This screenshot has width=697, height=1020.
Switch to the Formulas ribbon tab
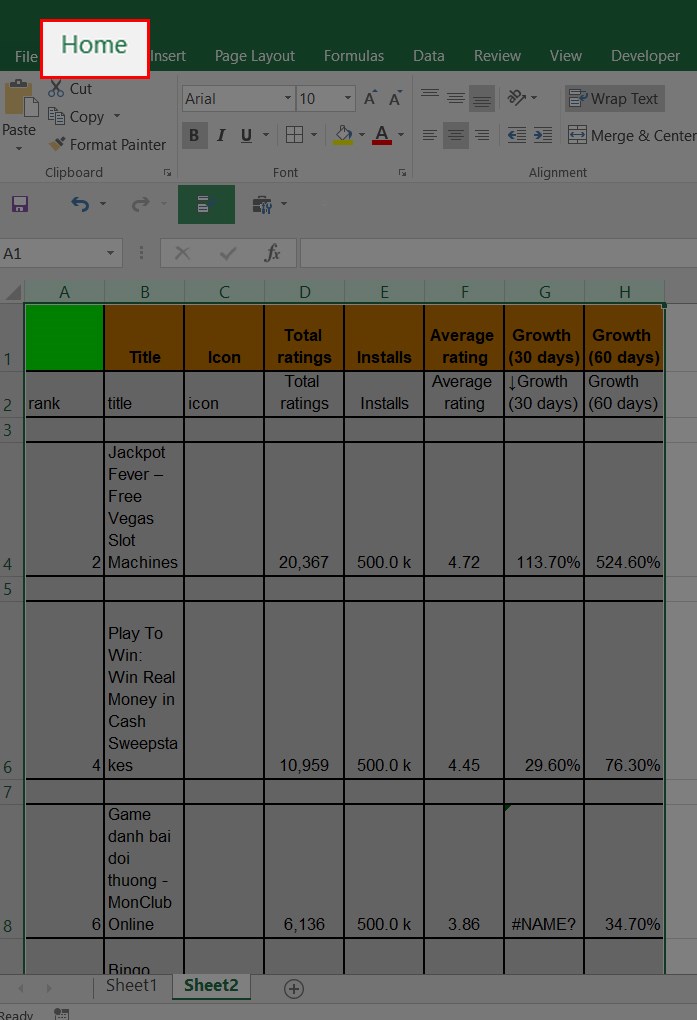pos(354,56)
